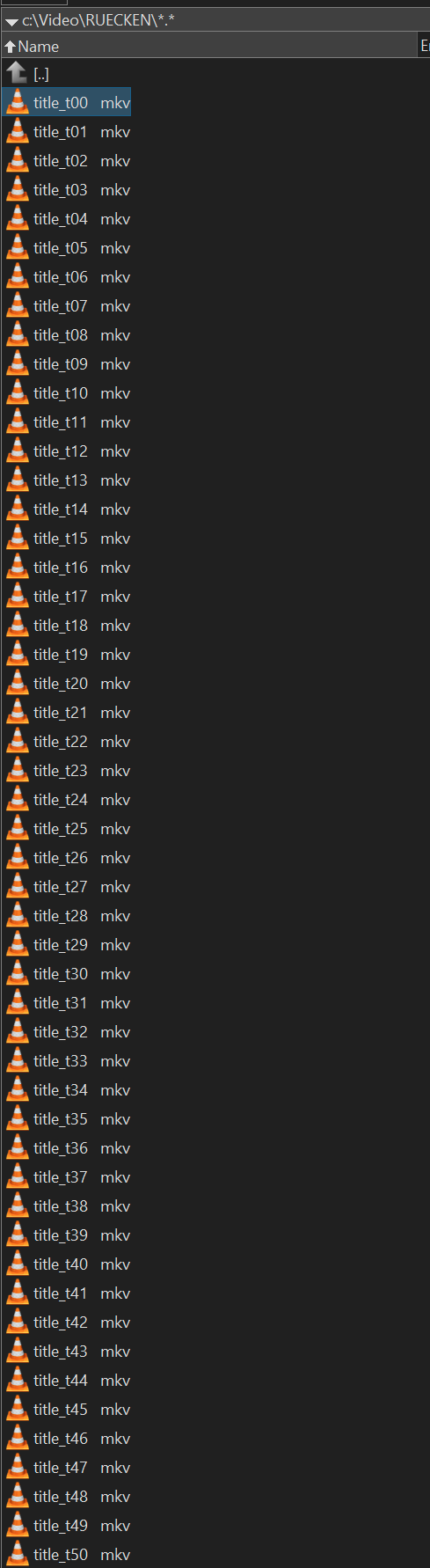Open the path dropdown arrow before c:\Video\RUECKEN
Image resolution: width=430 pixels, height=1568 pixels.
(x=11, y=20)
